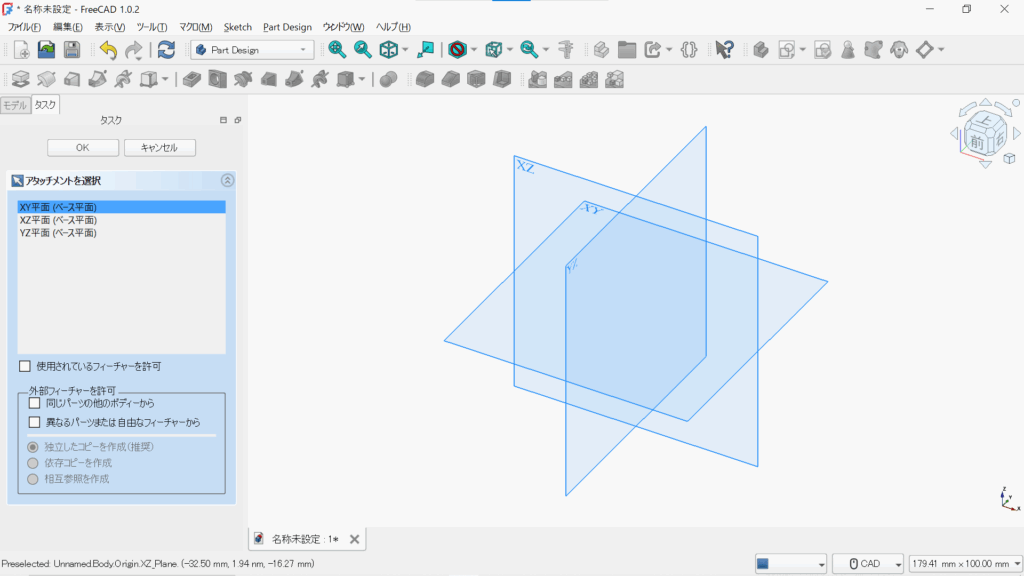Open the CAD navigation style dropdown

coord(868,564)
